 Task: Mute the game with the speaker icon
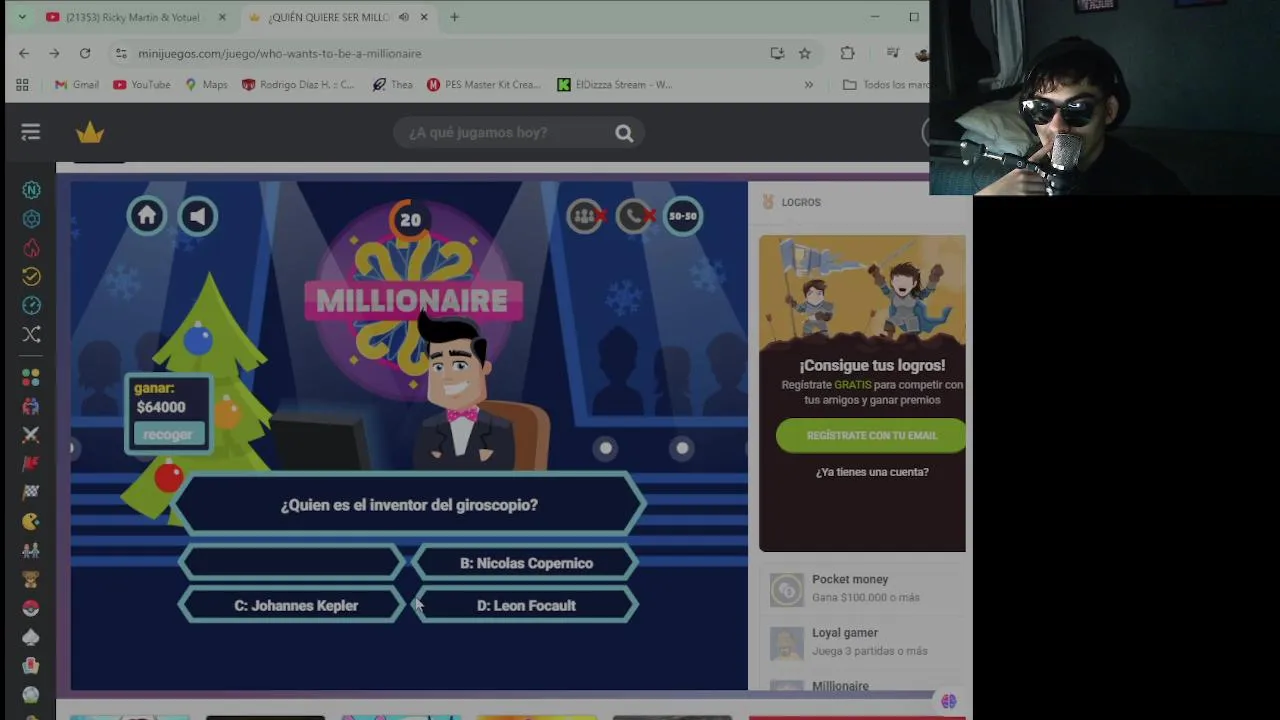click(x=198, y=216)
